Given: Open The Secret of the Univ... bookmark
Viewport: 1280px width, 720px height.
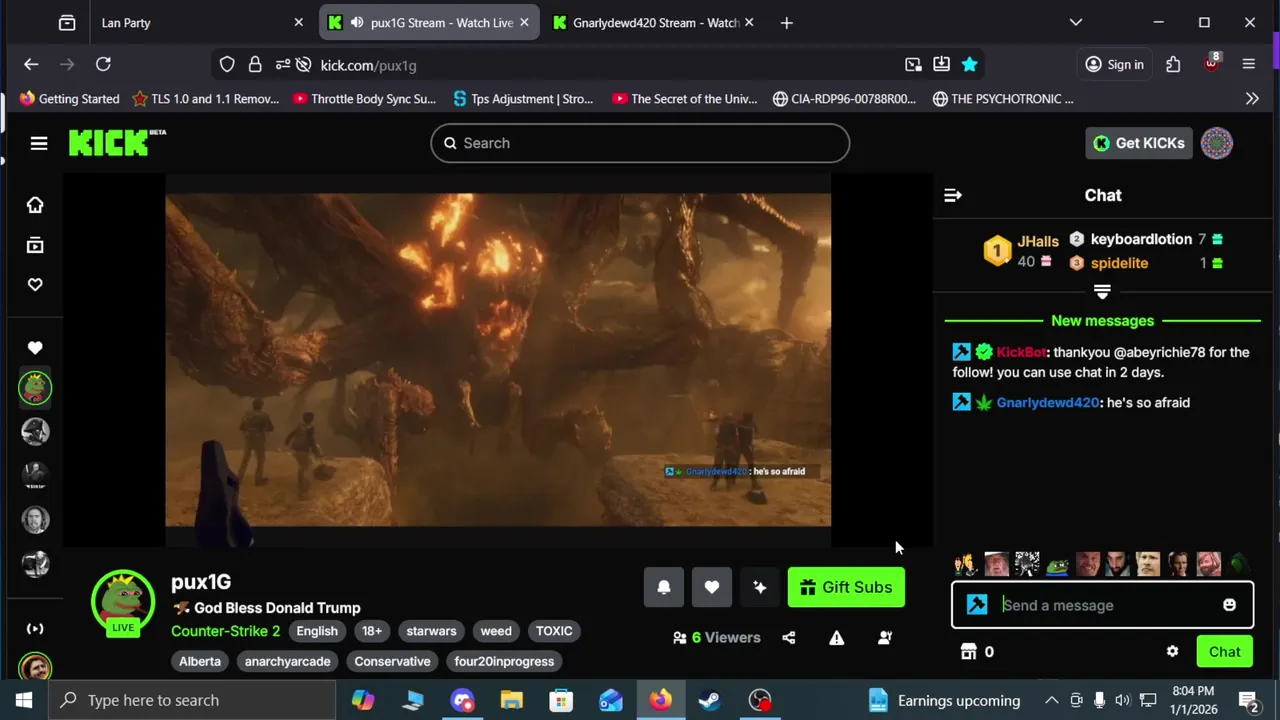Looking at the screenshot, I should pyautogui.click(x=685, y=99).
